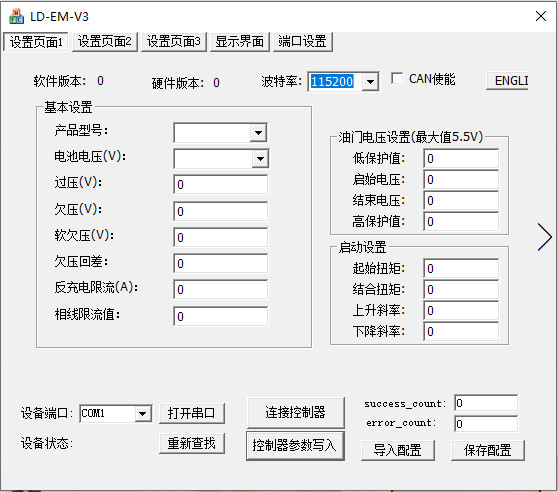
Task: Go to the 显示界面 tab
Action: pos(239,42)
